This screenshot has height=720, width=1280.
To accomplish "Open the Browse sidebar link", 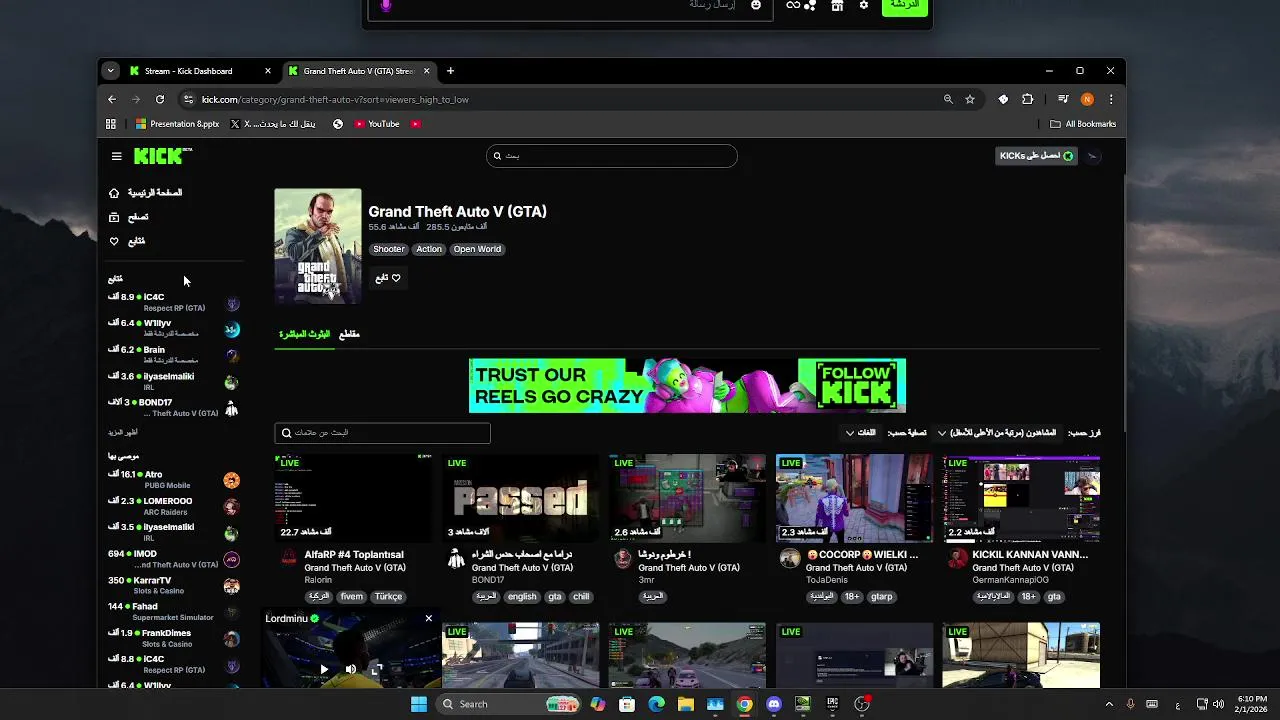I will pyautogui.click(x=129, y=217).
